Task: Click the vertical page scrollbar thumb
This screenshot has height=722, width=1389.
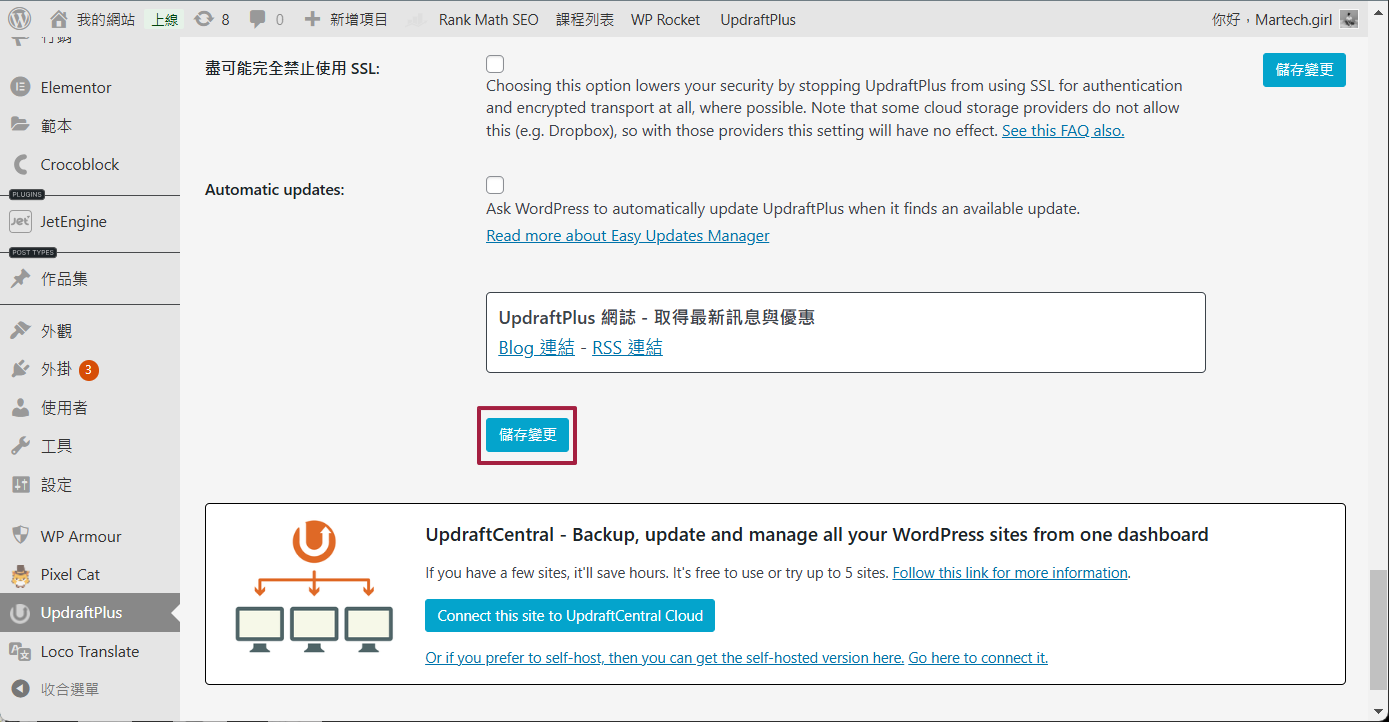Action: [1378, 628]
